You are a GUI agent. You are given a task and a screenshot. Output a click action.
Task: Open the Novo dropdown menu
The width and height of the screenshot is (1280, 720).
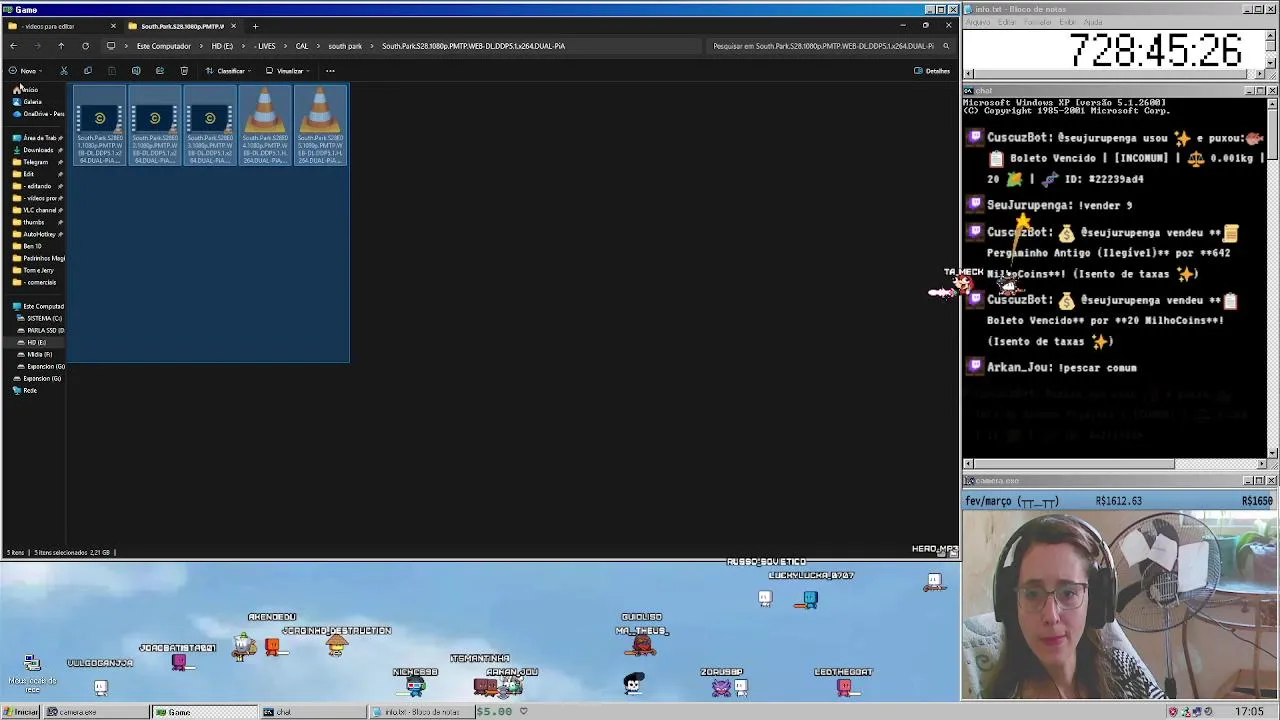coord(26,71)
